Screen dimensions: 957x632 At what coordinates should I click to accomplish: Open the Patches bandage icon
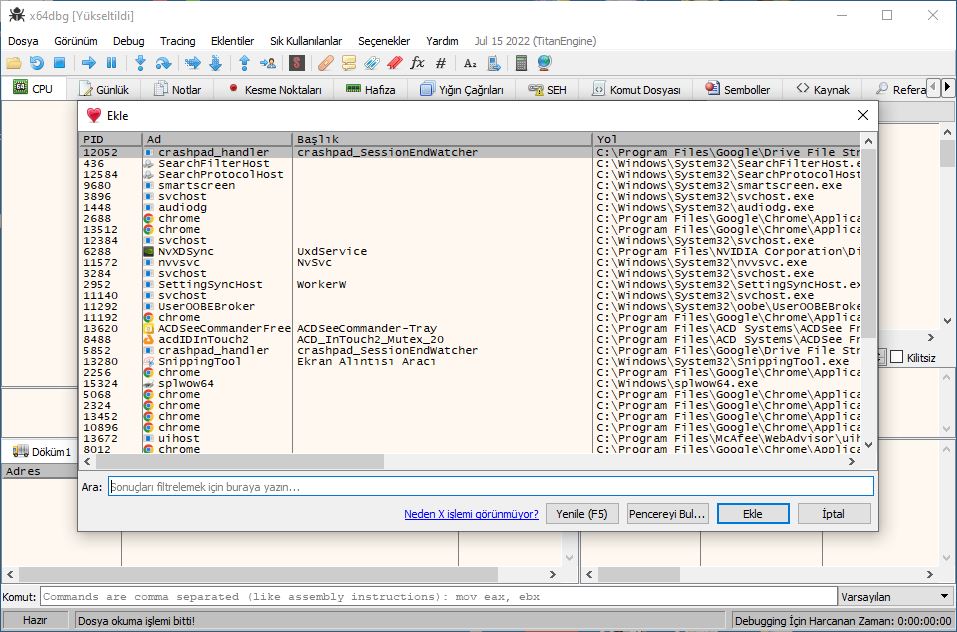326,63
